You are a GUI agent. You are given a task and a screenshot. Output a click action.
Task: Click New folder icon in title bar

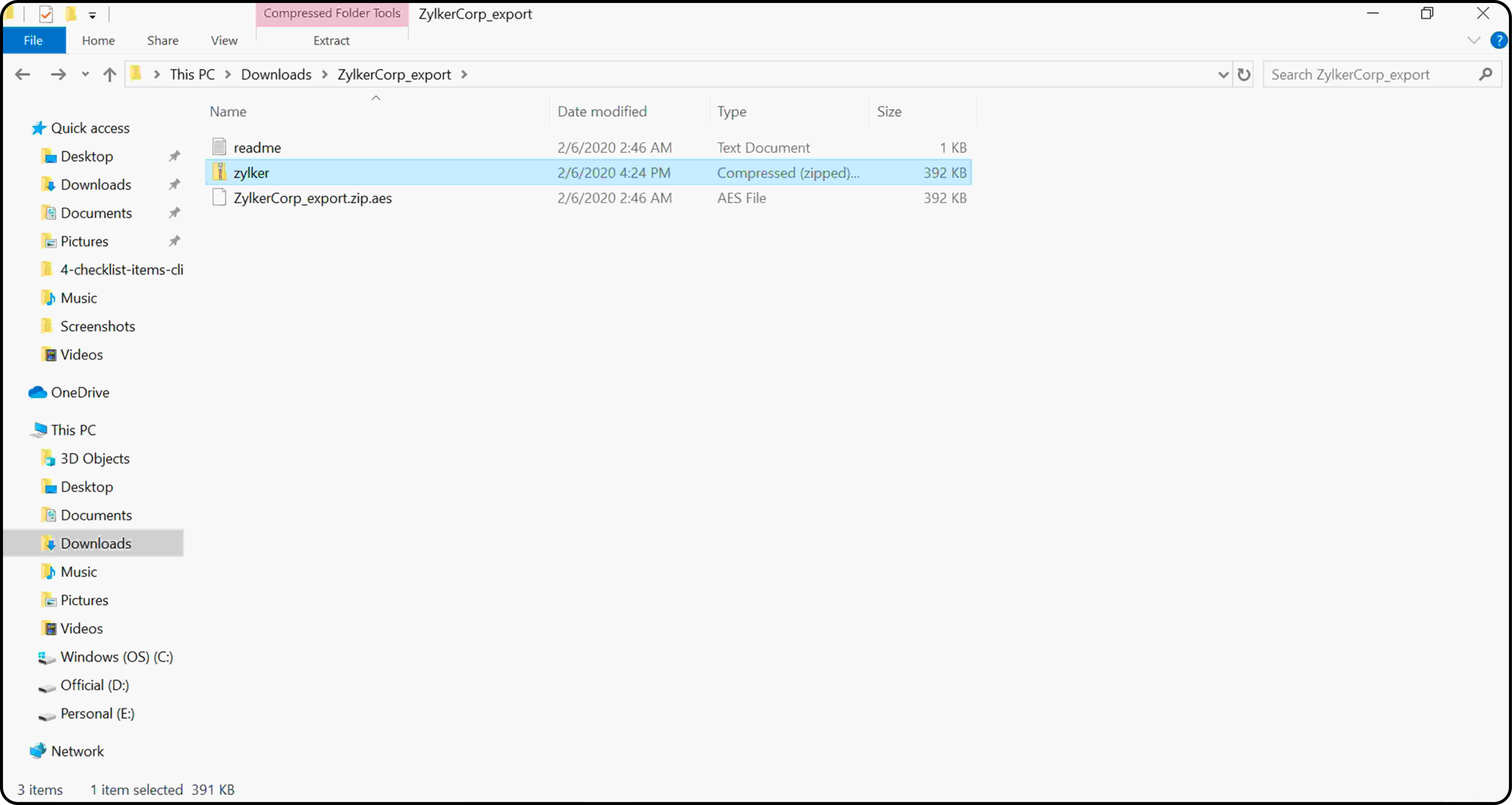pyautogui.click(x=70, y=13)
